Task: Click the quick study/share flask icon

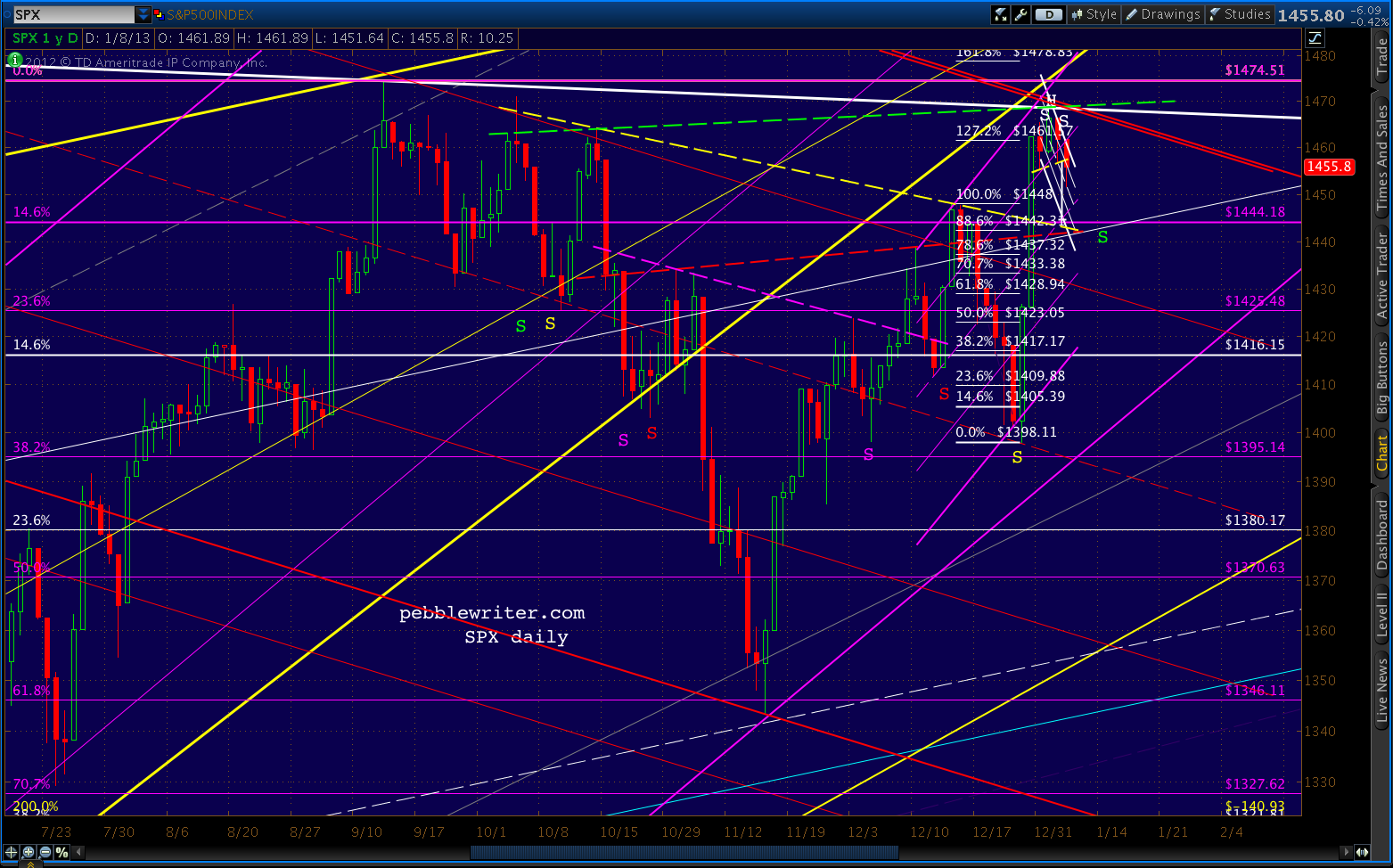Action: click(1001, 14)
